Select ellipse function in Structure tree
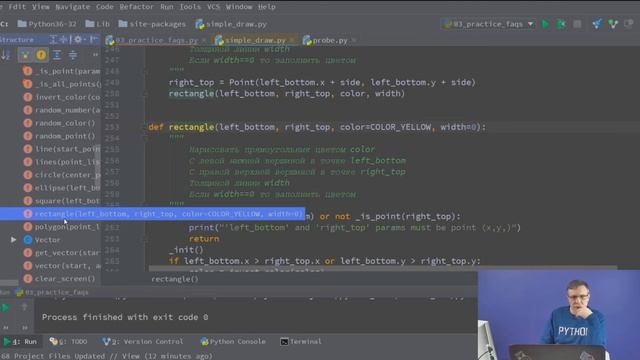Viewport: 640px width, 360px height. 62,188
